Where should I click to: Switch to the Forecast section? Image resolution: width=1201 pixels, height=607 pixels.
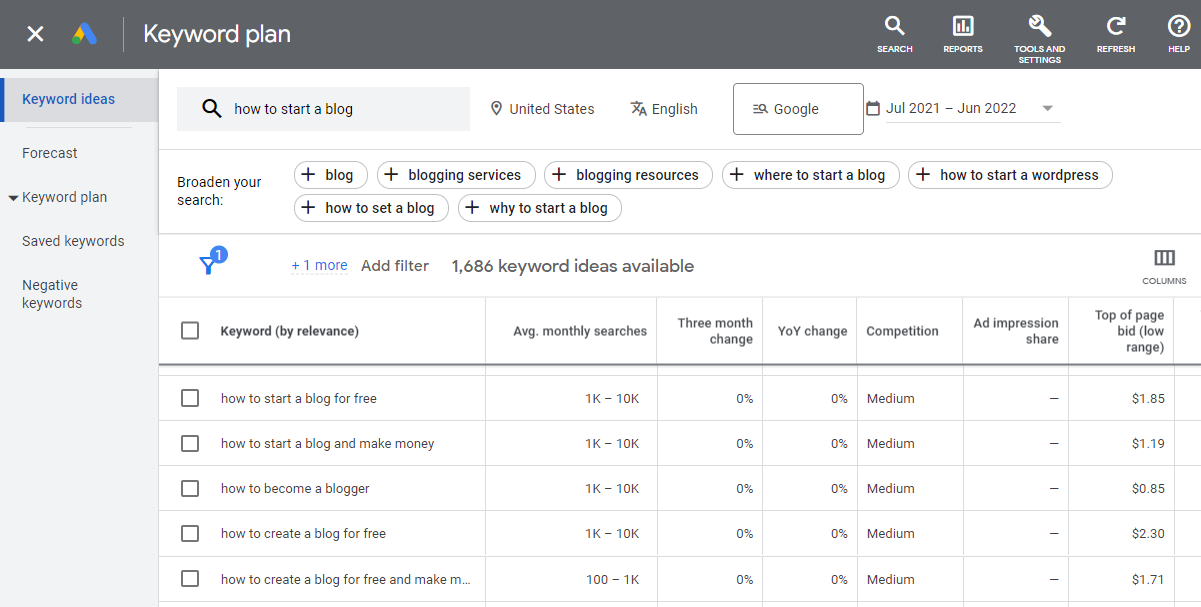point(49,152)
